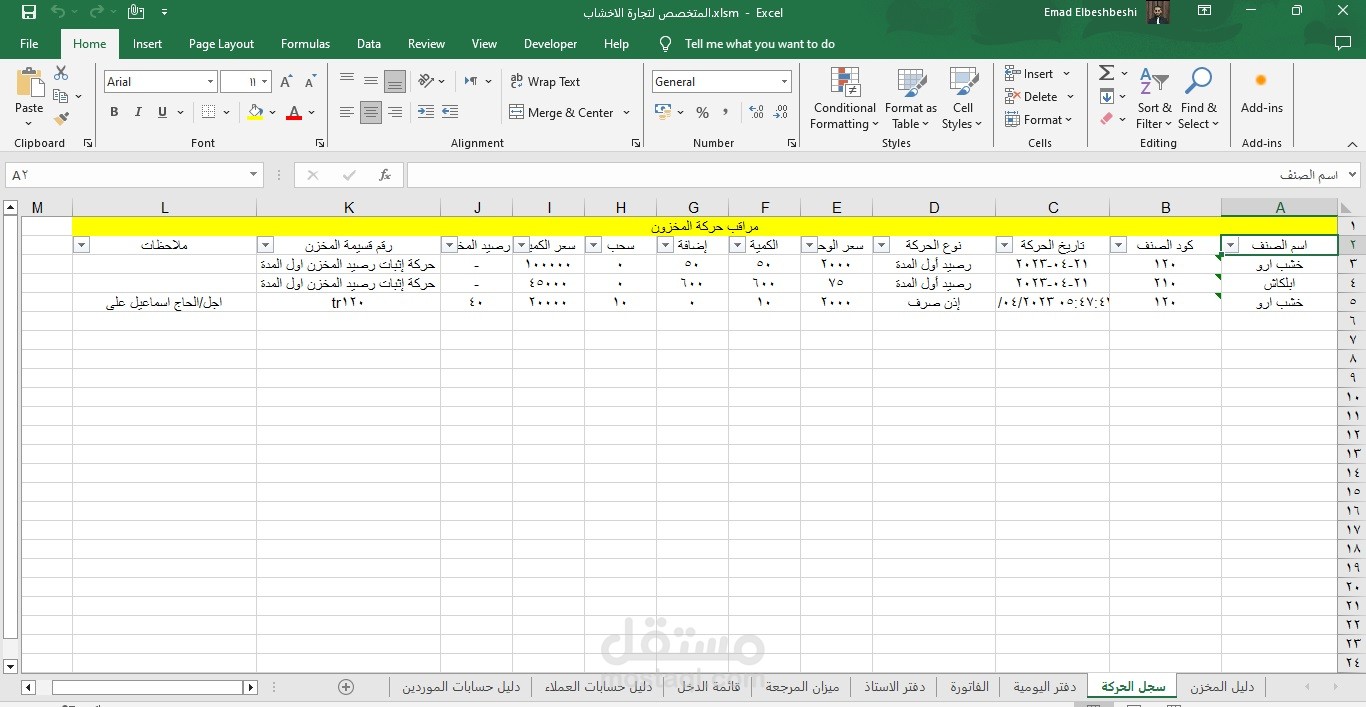Open filter dropdown for اسم الصنف column
Viewport: 1366px width, 707px height.
1231,245
